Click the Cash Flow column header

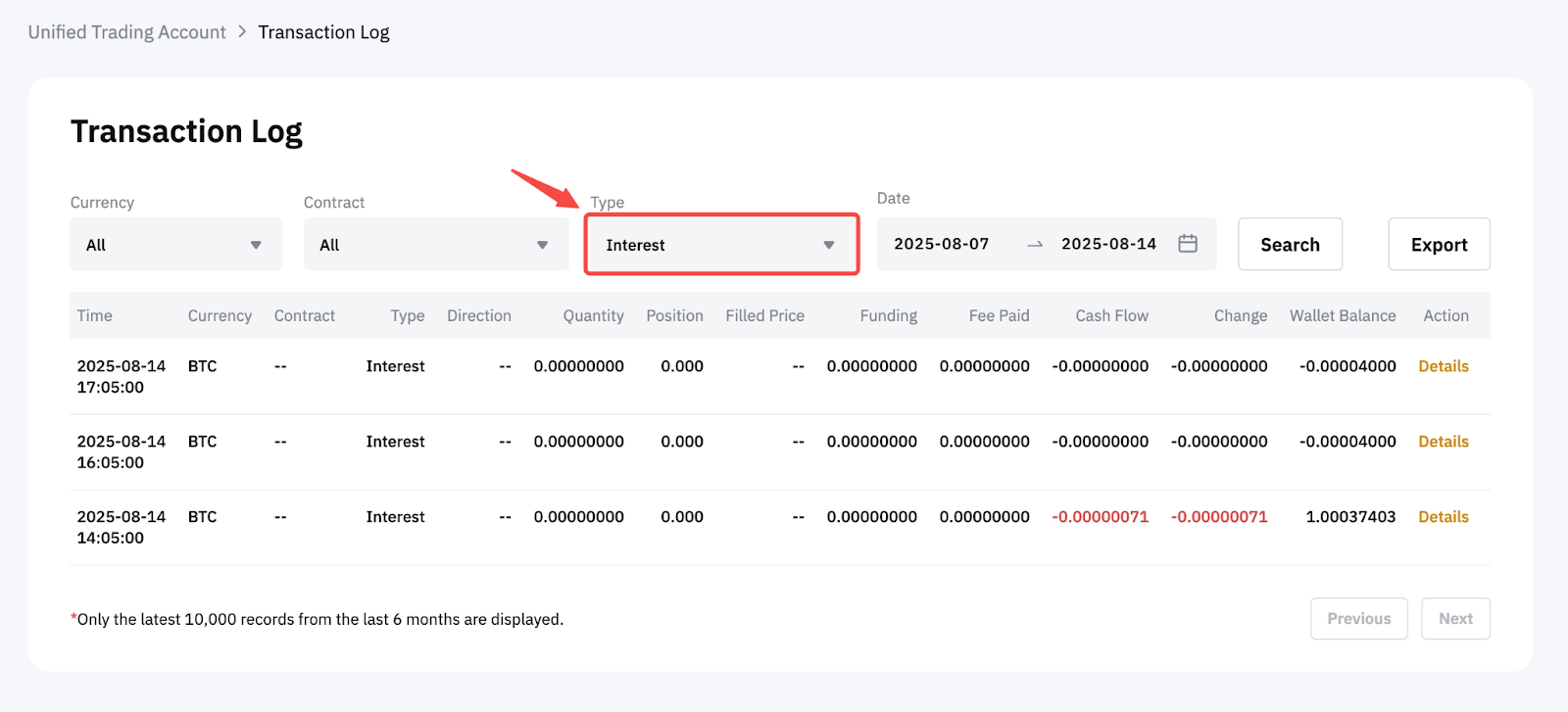pos(1111,315)
